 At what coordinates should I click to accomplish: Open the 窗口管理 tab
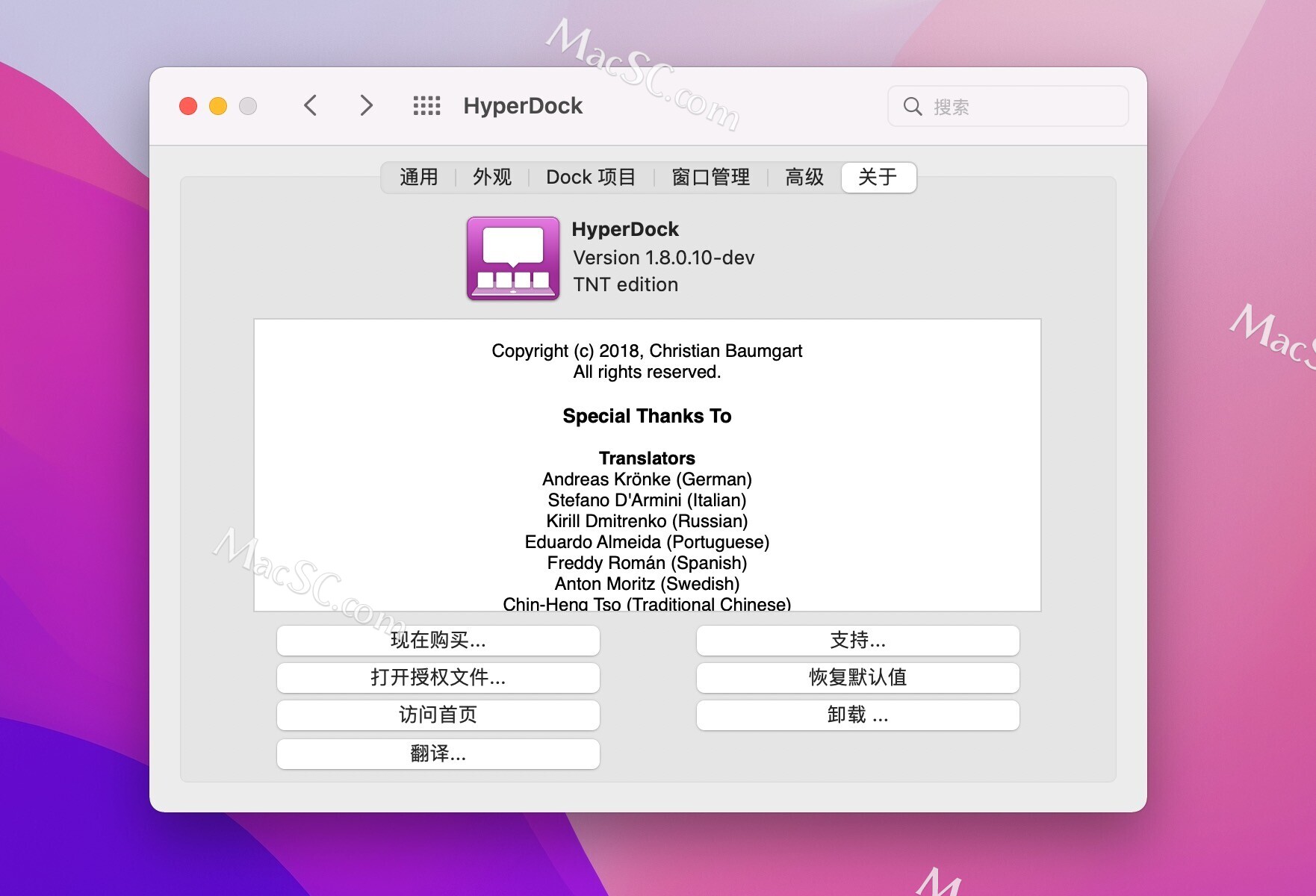point(711,178)
